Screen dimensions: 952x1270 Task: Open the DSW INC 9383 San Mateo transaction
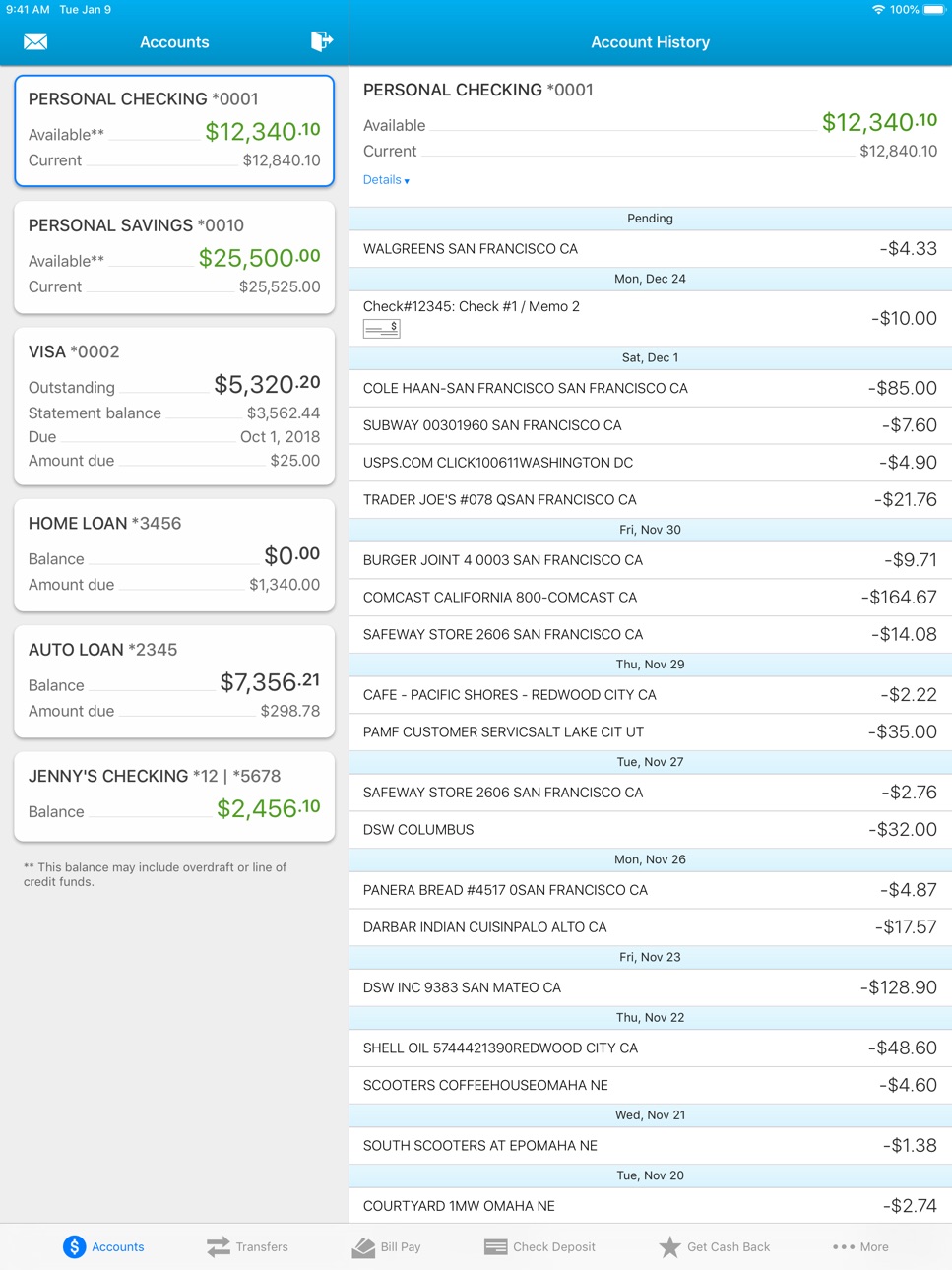click(651, 987)
